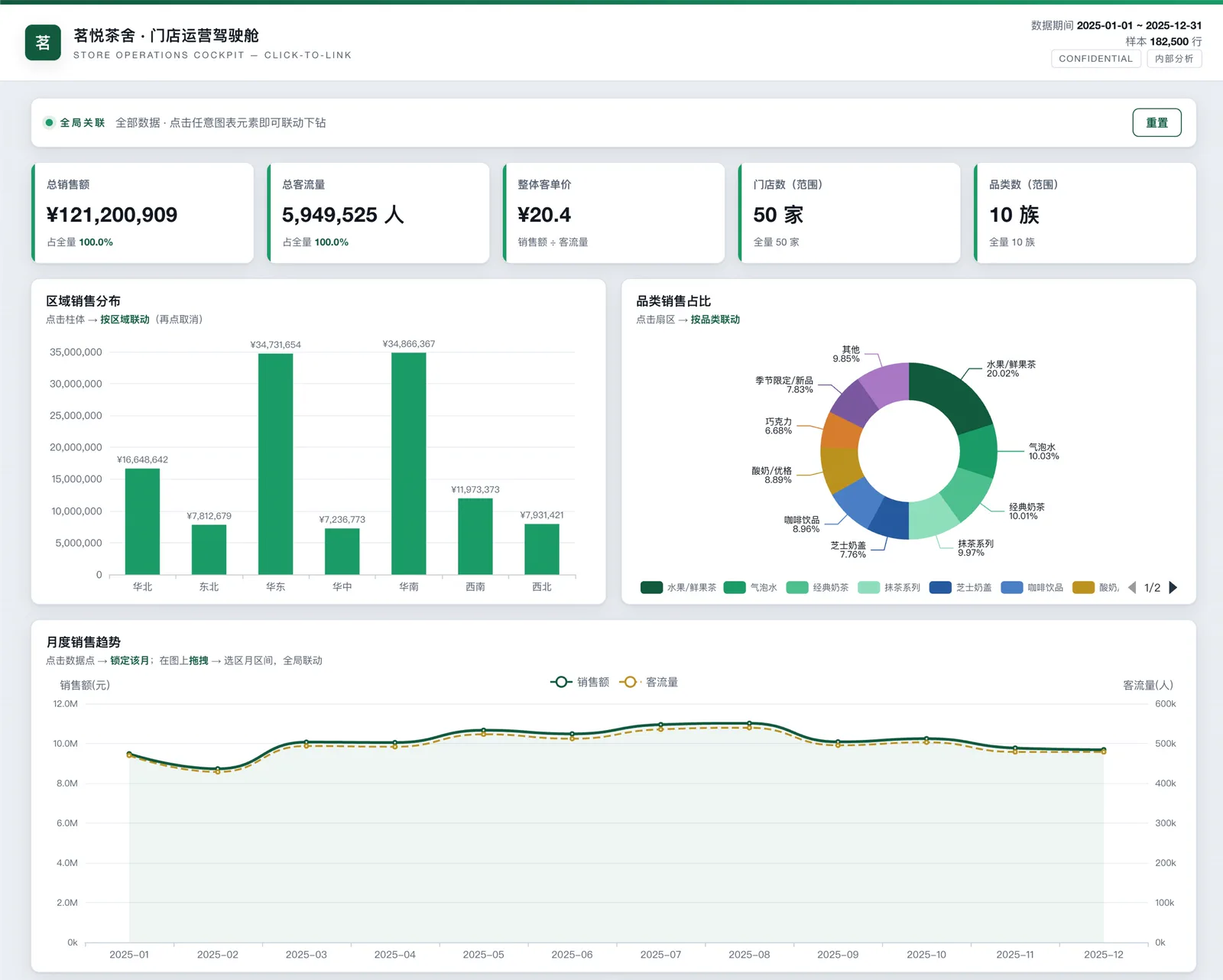Click the green 茗 logo icon
Screen dimensions: 1223x980
pyautogui.click(x=43, y=42)
